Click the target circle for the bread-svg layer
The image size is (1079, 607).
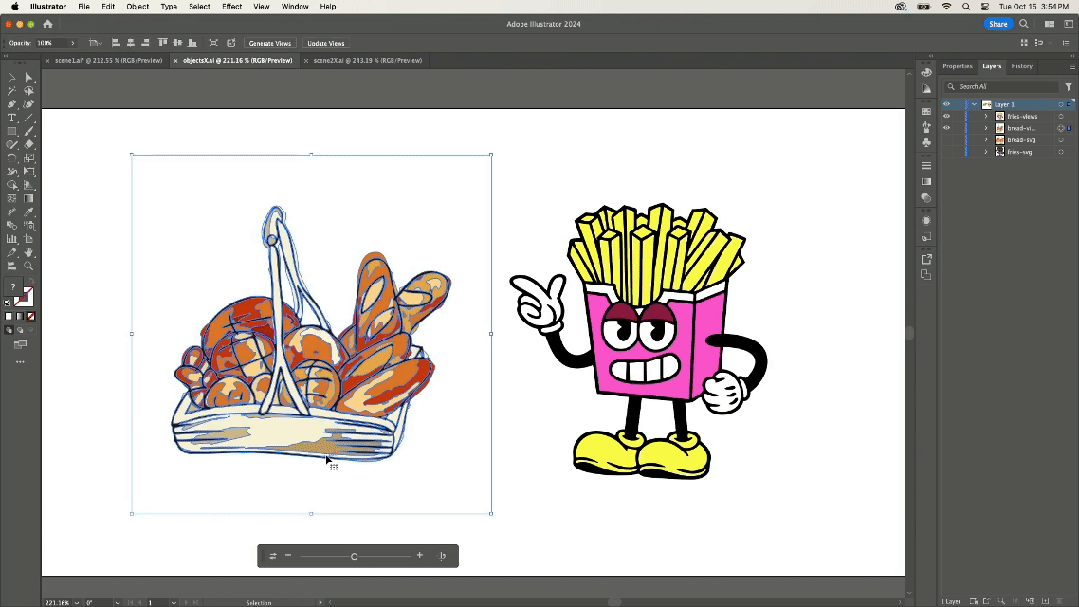point(1060,140)
